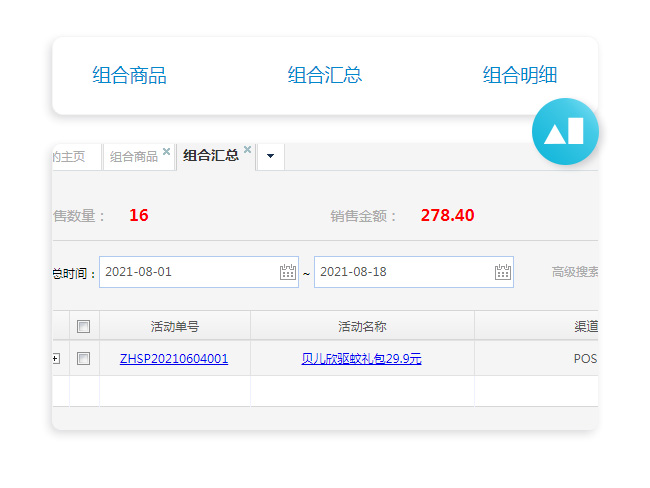Screen dimensions: 650x488
Task: Click the 高级搜索 advanced search button
Action: (575, 272)
